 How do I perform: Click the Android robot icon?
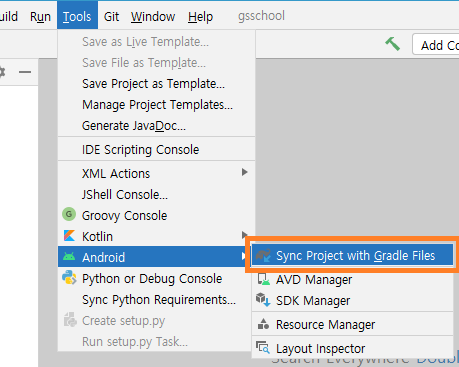tap(69, 257)
